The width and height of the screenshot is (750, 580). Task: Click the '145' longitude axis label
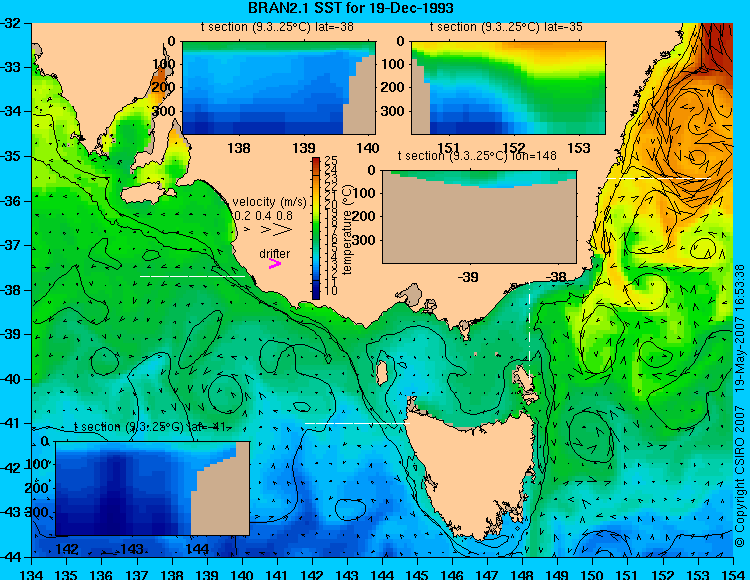417,574
